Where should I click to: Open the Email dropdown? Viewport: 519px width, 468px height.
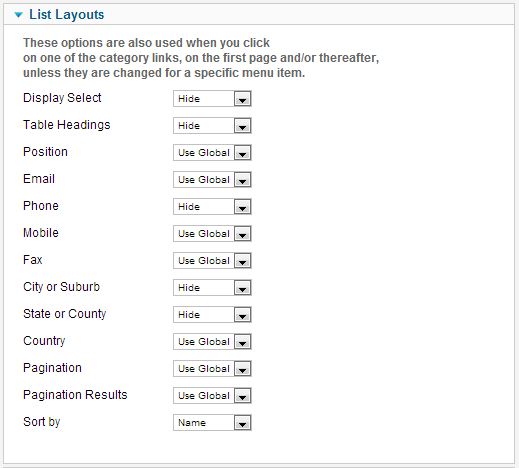(212, 180)
